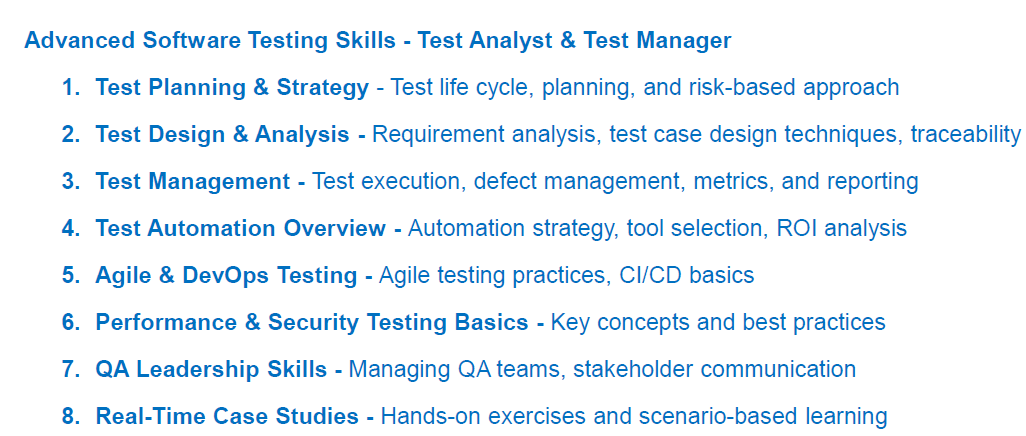Click the Test Management bold title
This screenshot has height=436, width=1026.
(x=192, y=182)
